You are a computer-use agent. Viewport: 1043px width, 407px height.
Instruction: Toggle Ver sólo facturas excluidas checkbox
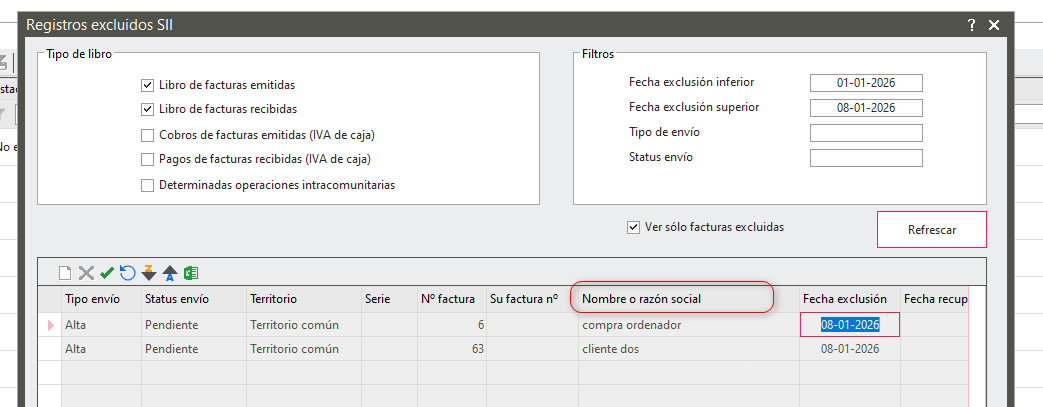(633, 227)
